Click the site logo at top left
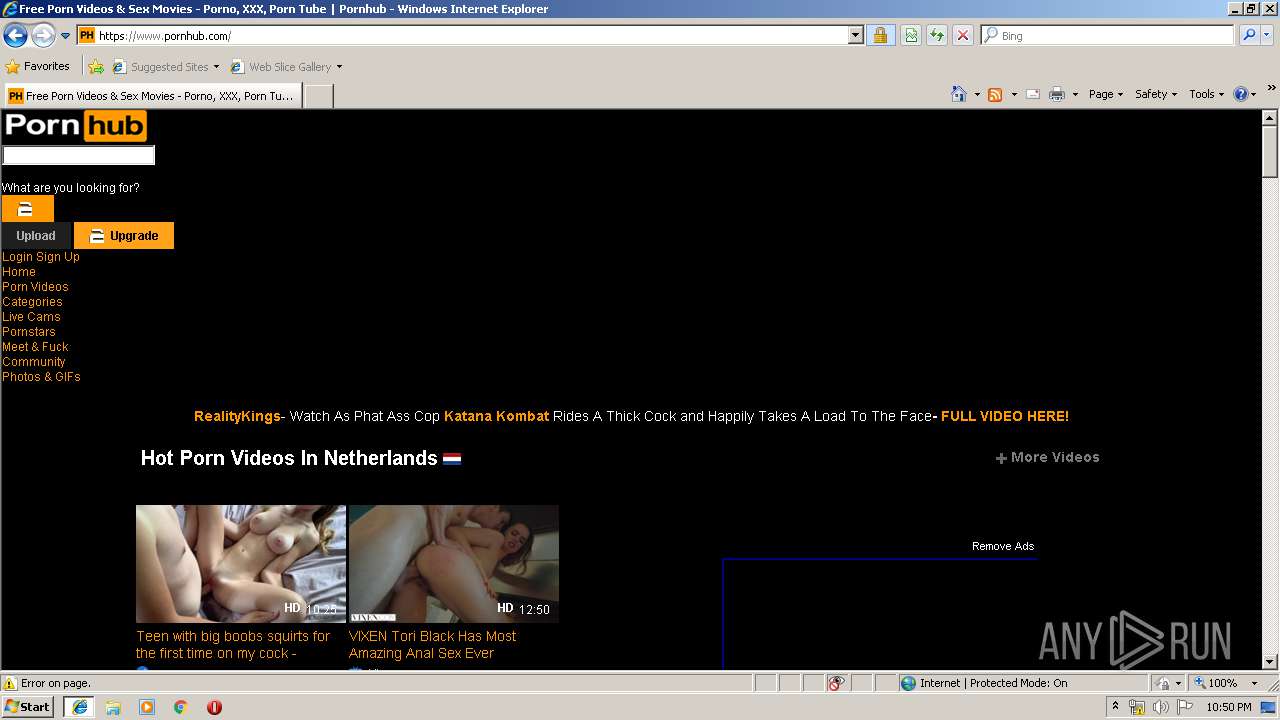 pos(75,126)
